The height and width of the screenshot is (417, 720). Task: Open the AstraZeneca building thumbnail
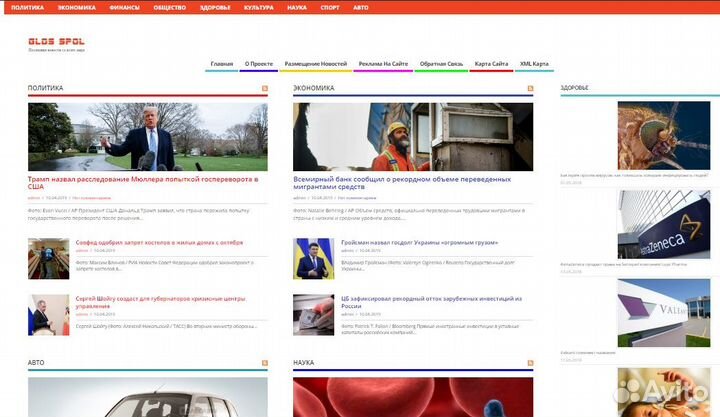[663, 225]
